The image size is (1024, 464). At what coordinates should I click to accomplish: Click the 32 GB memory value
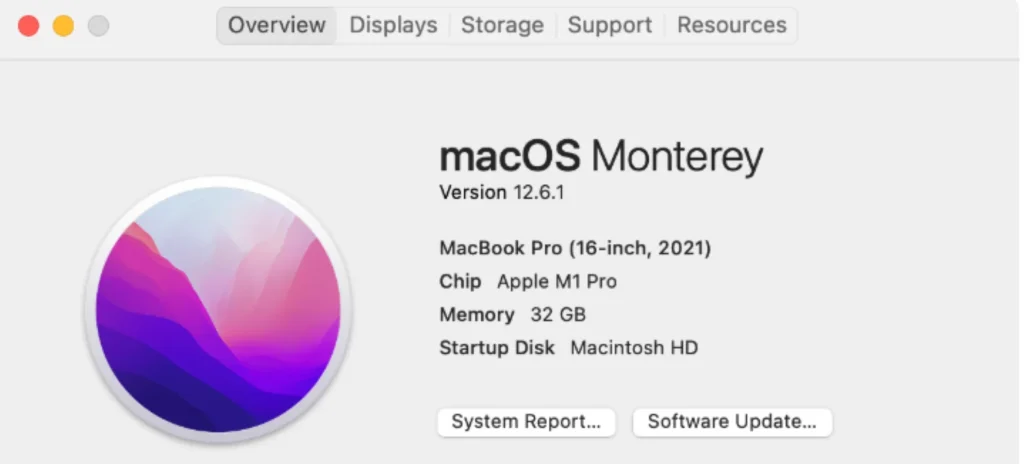coord(558,315)
